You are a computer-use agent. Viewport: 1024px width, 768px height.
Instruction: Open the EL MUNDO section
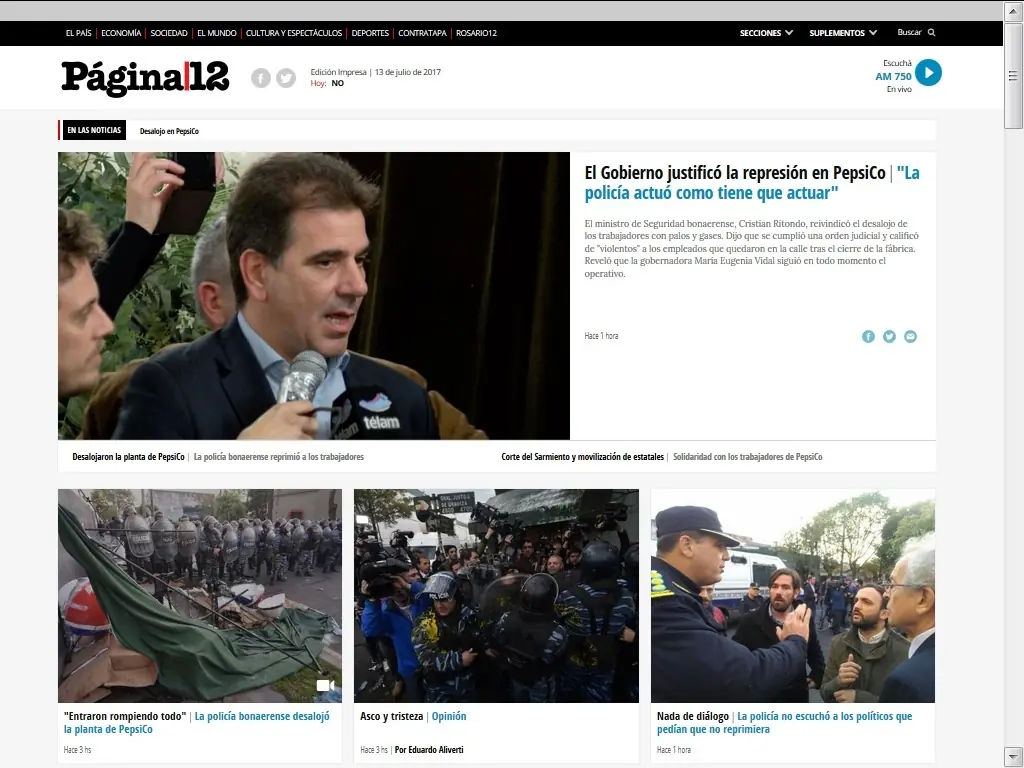(217, 33)
